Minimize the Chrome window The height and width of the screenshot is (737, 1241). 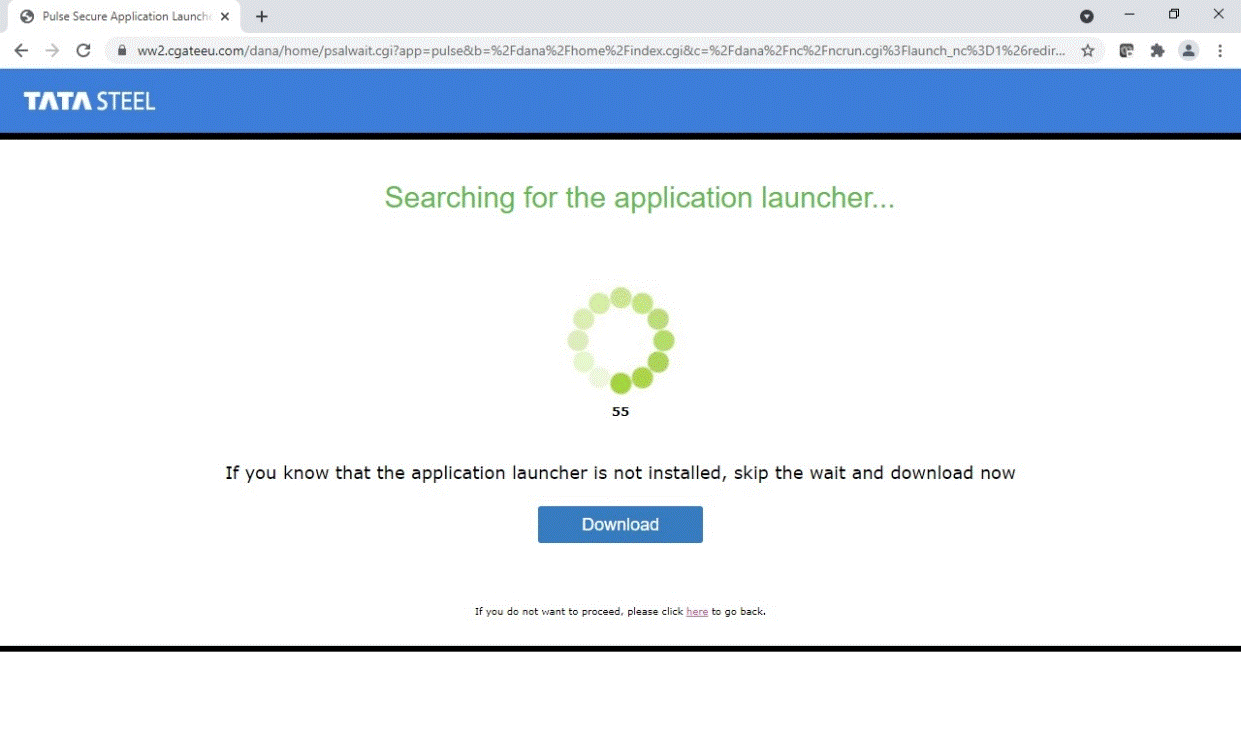(x=1130, y=15)
